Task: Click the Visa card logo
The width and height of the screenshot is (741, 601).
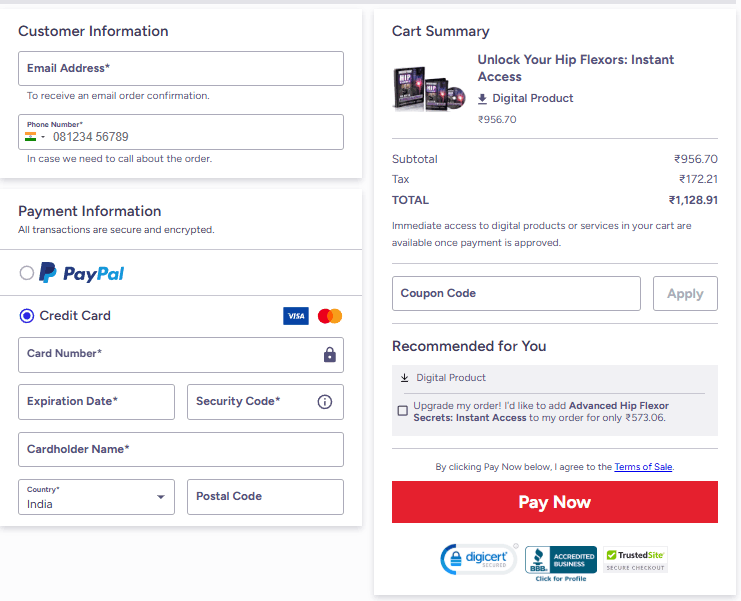Action: coord(296,316)
